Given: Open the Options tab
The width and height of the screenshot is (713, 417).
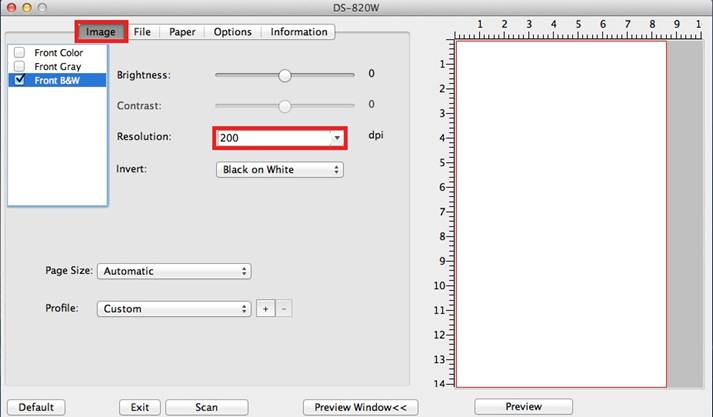Looking at the screenshot, I should pyautogui.click(x=232, y=32).
